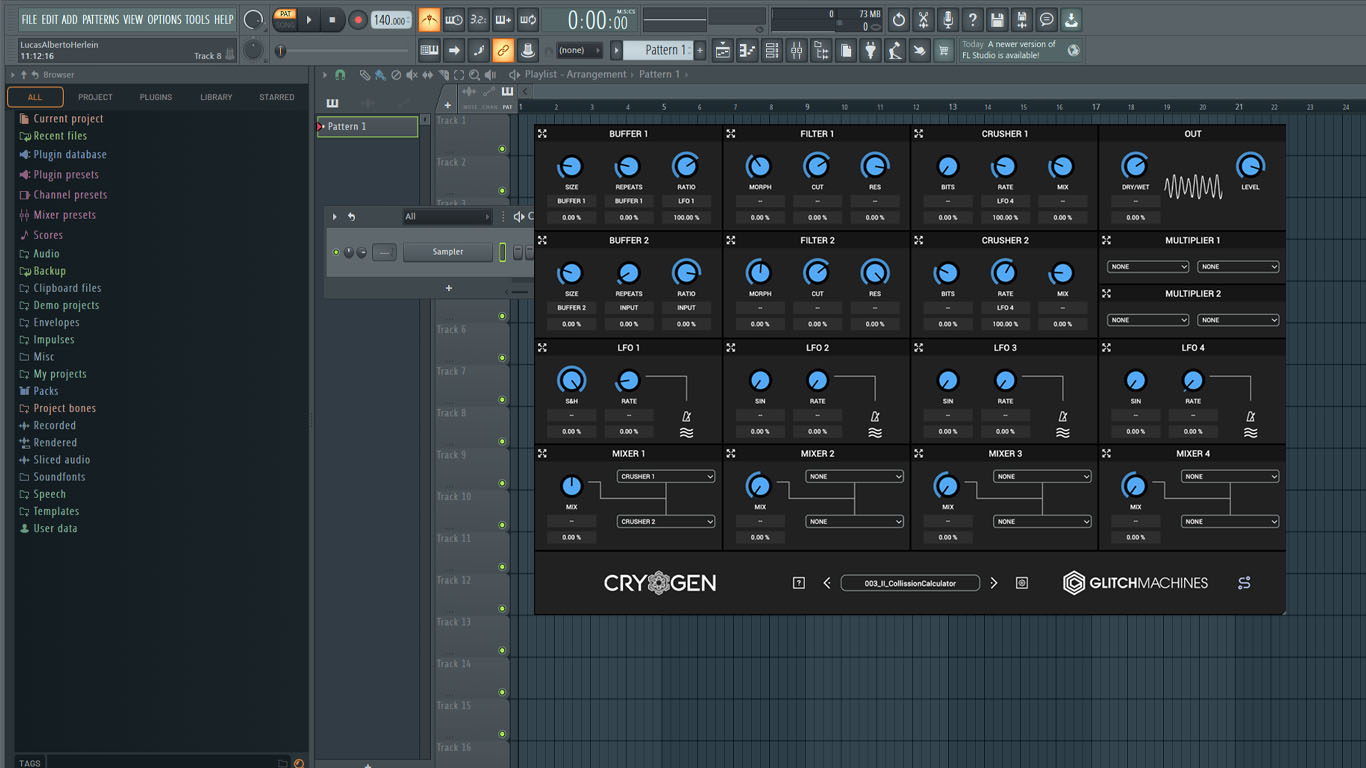
Task: Open the MULTIPLIER 1 left NONE dropdown
Action: pos(1148,267)
